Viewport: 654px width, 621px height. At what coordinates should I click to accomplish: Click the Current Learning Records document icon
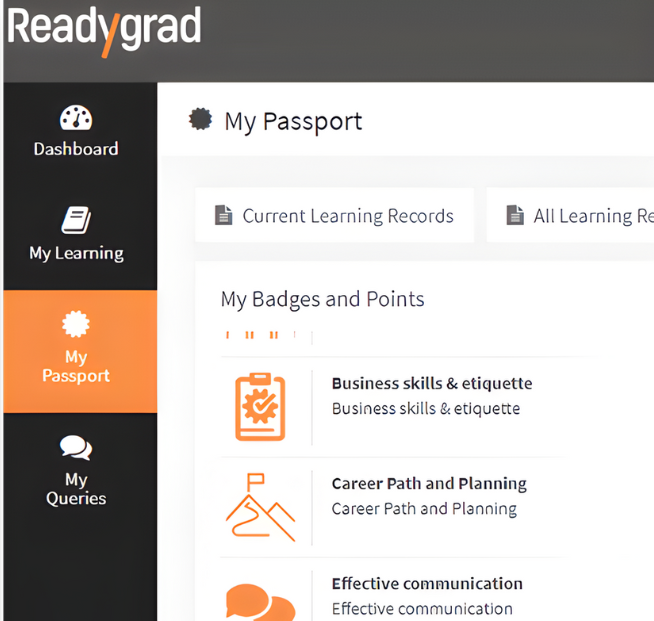pos(224,215)
